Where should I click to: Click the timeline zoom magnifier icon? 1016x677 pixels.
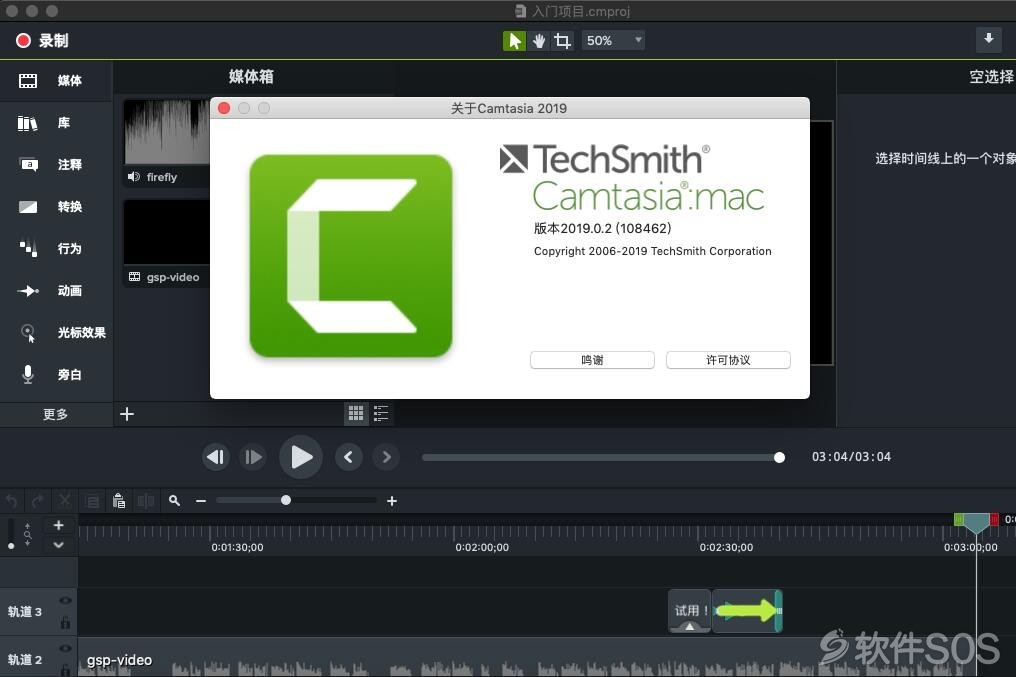click(x=174, y=500)
